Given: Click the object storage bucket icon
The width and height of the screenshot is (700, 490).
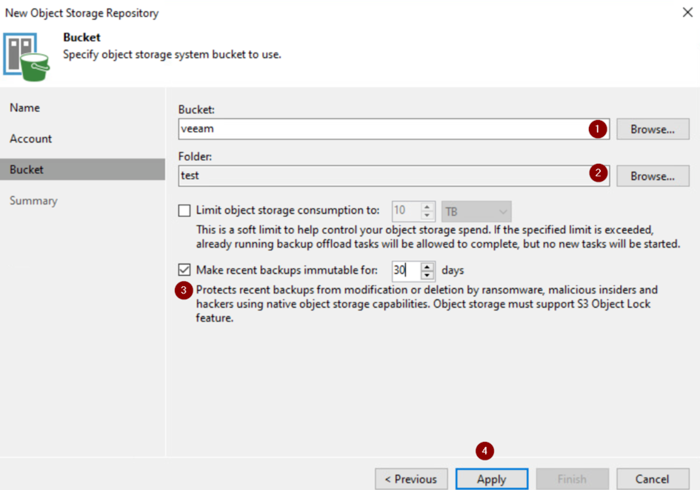Looking at the screenshot, I should pos(26,57).
